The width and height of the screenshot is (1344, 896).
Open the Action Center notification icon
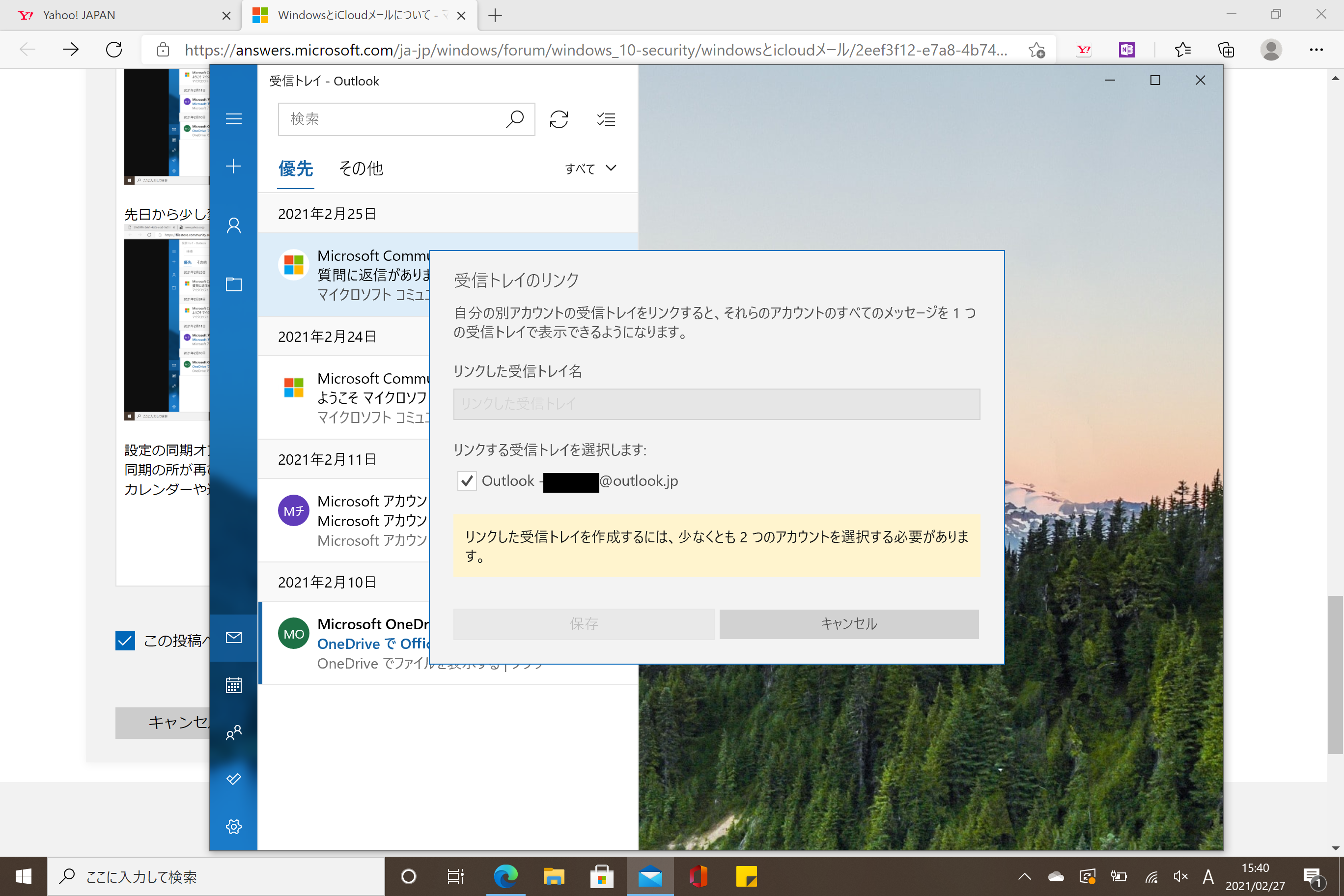(x=1312, y=877)
